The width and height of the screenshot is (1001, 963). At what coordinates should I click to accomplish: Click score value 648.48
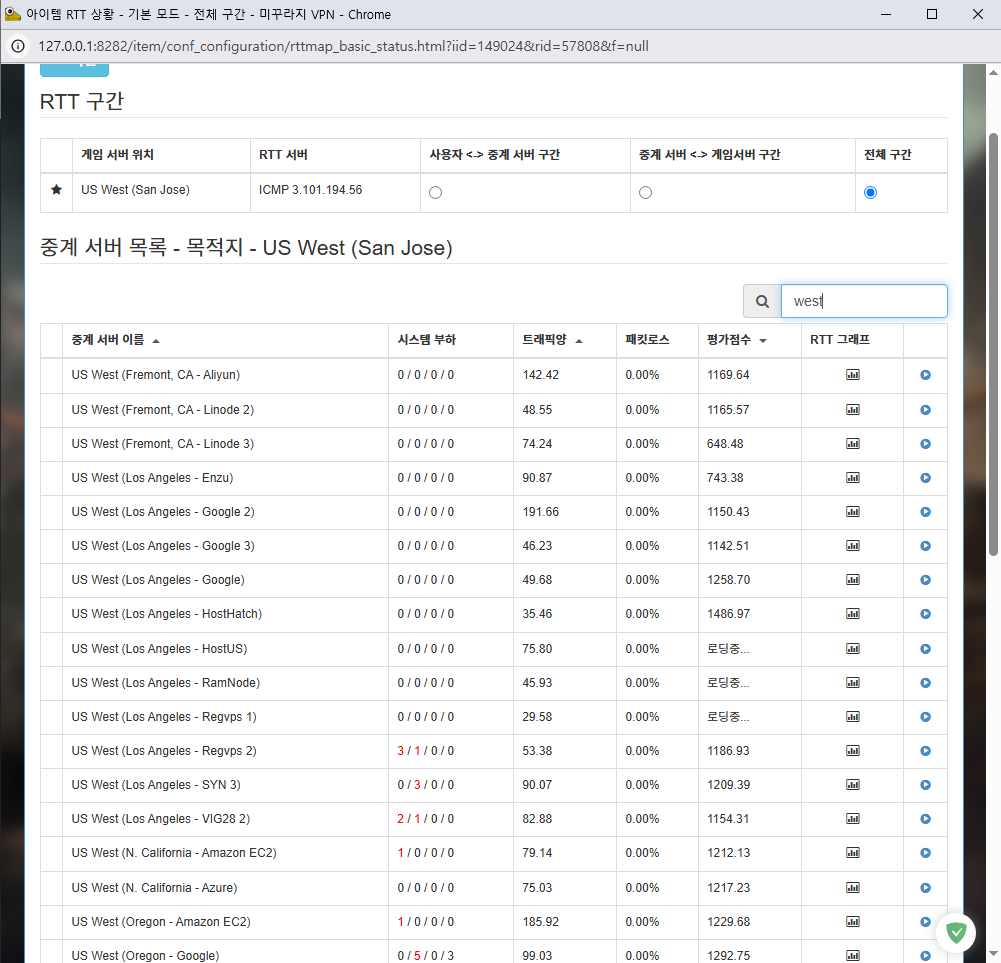[725, 443]
